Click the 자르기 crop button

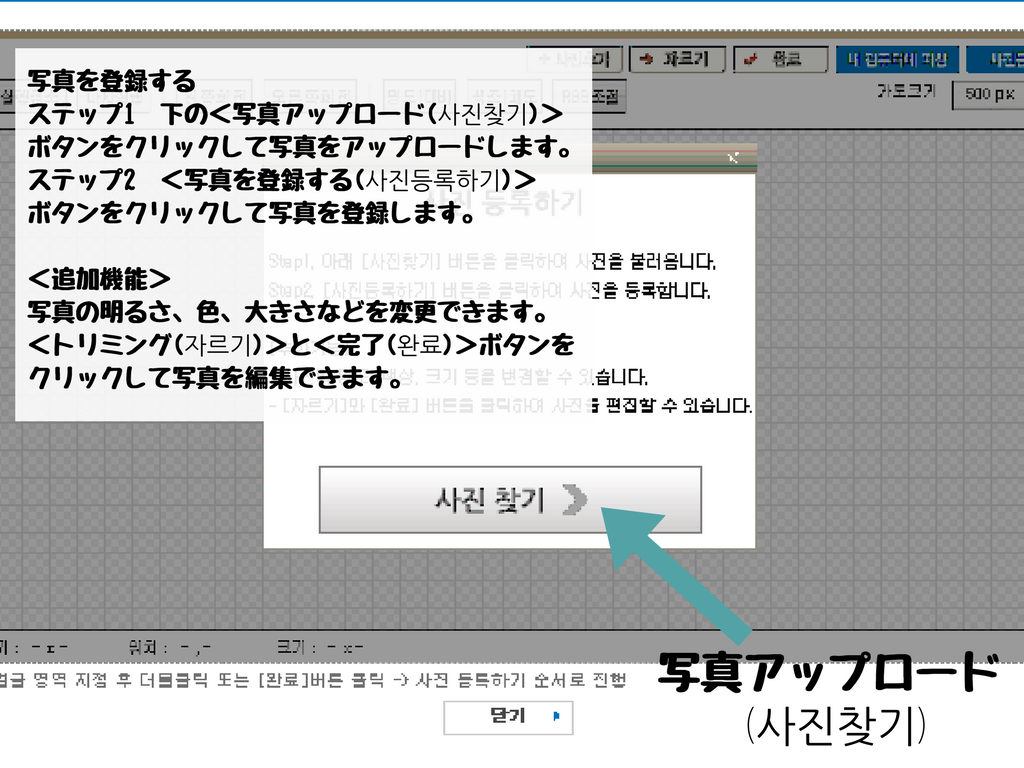coord(677,59)
